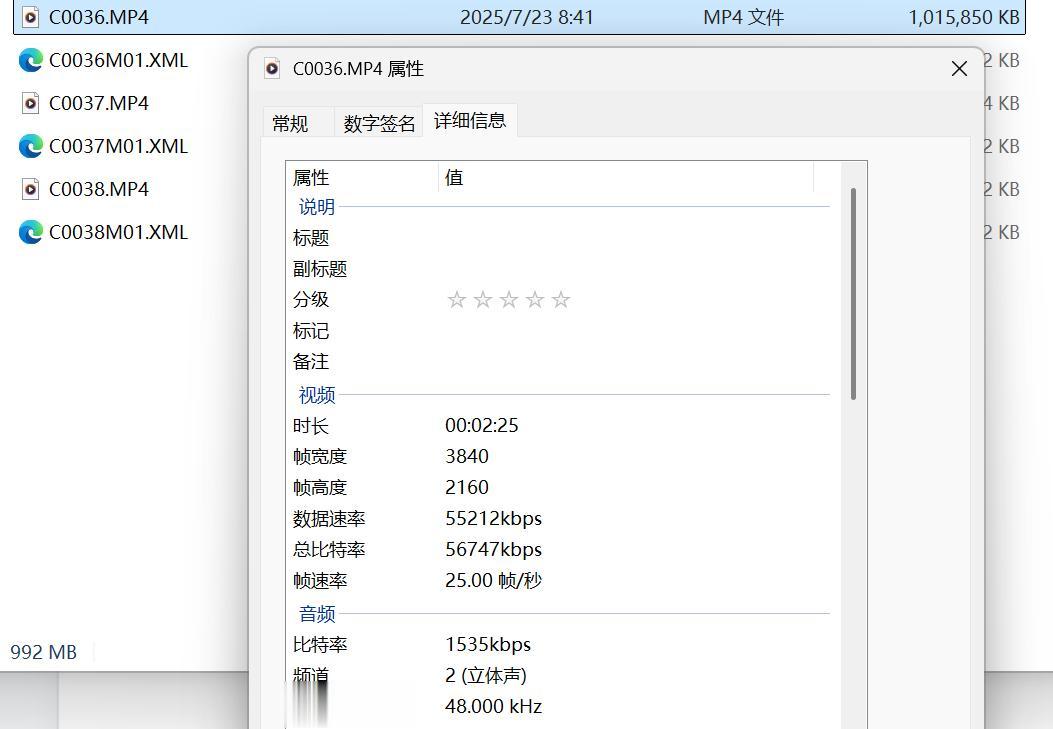Click the file name C0036.MP4 text
Screen dimensions: 1053x729
[99, 17]
